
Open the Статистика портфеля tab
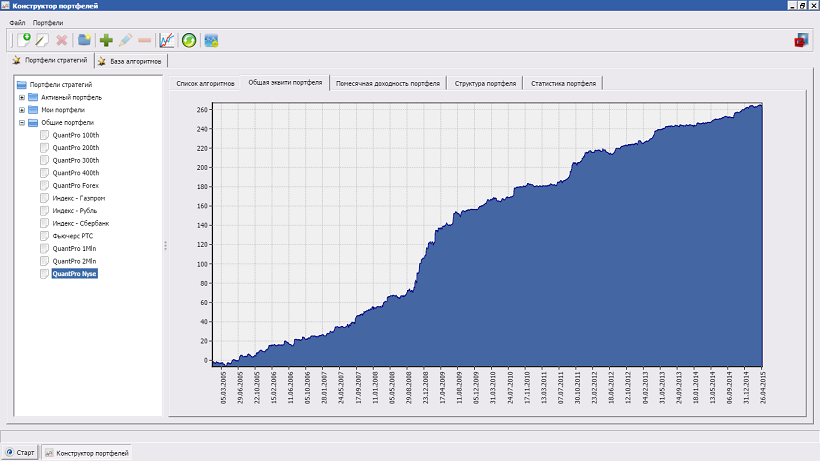[x=563, y=83]
